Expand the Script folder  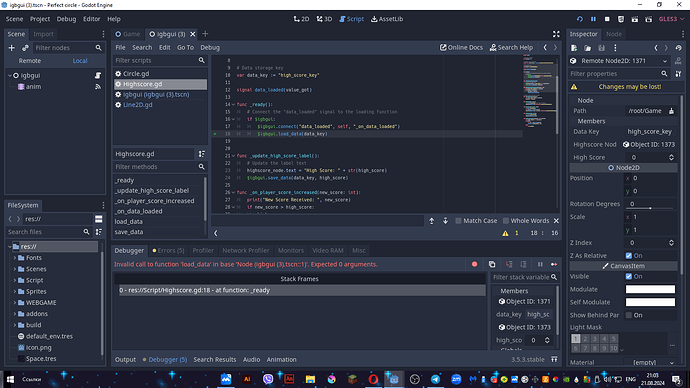[15, 280]
